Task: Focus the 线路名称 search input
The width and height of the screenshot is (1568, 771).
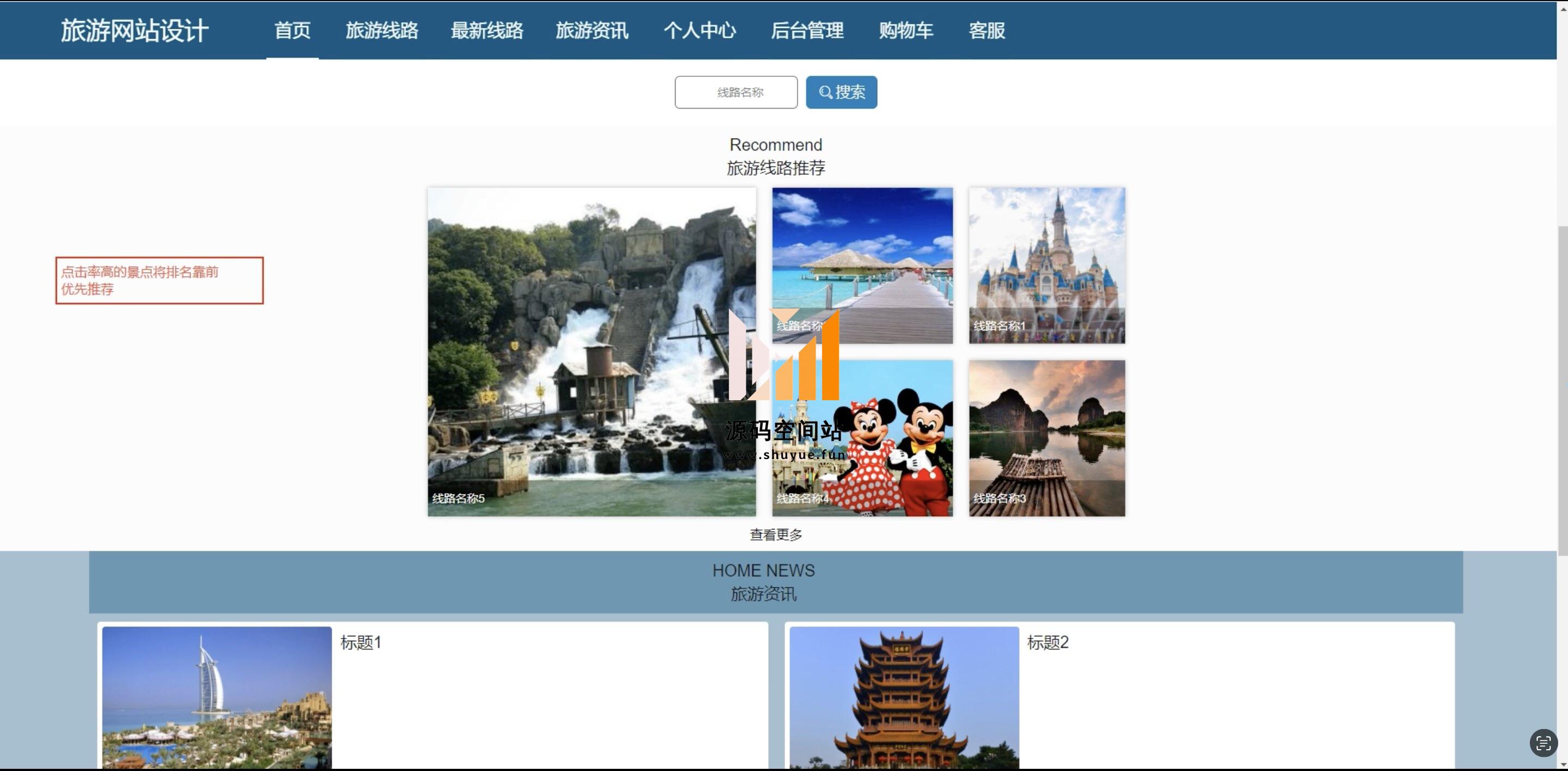Action: pos(736,93)
